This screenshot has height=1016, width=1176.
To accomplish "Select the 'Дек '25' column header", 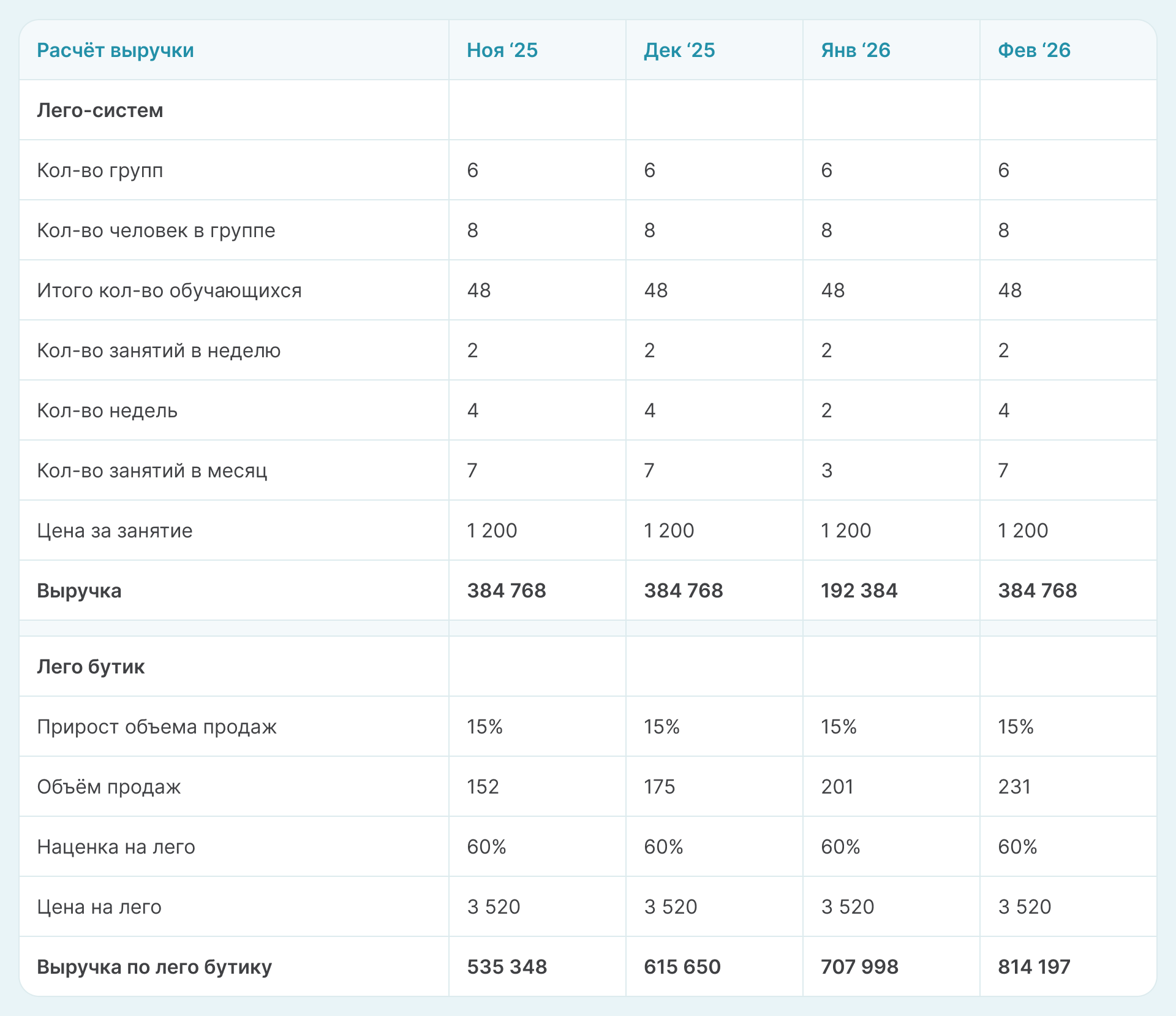I will [x=679, y=50].
